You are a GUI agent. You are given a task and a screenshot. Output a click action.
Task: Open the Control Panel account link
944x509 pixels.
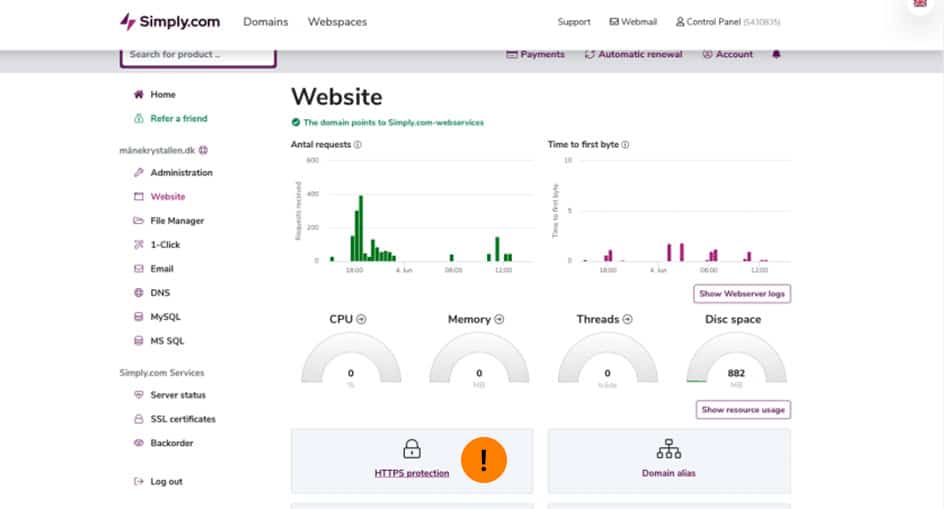(728, 22)
